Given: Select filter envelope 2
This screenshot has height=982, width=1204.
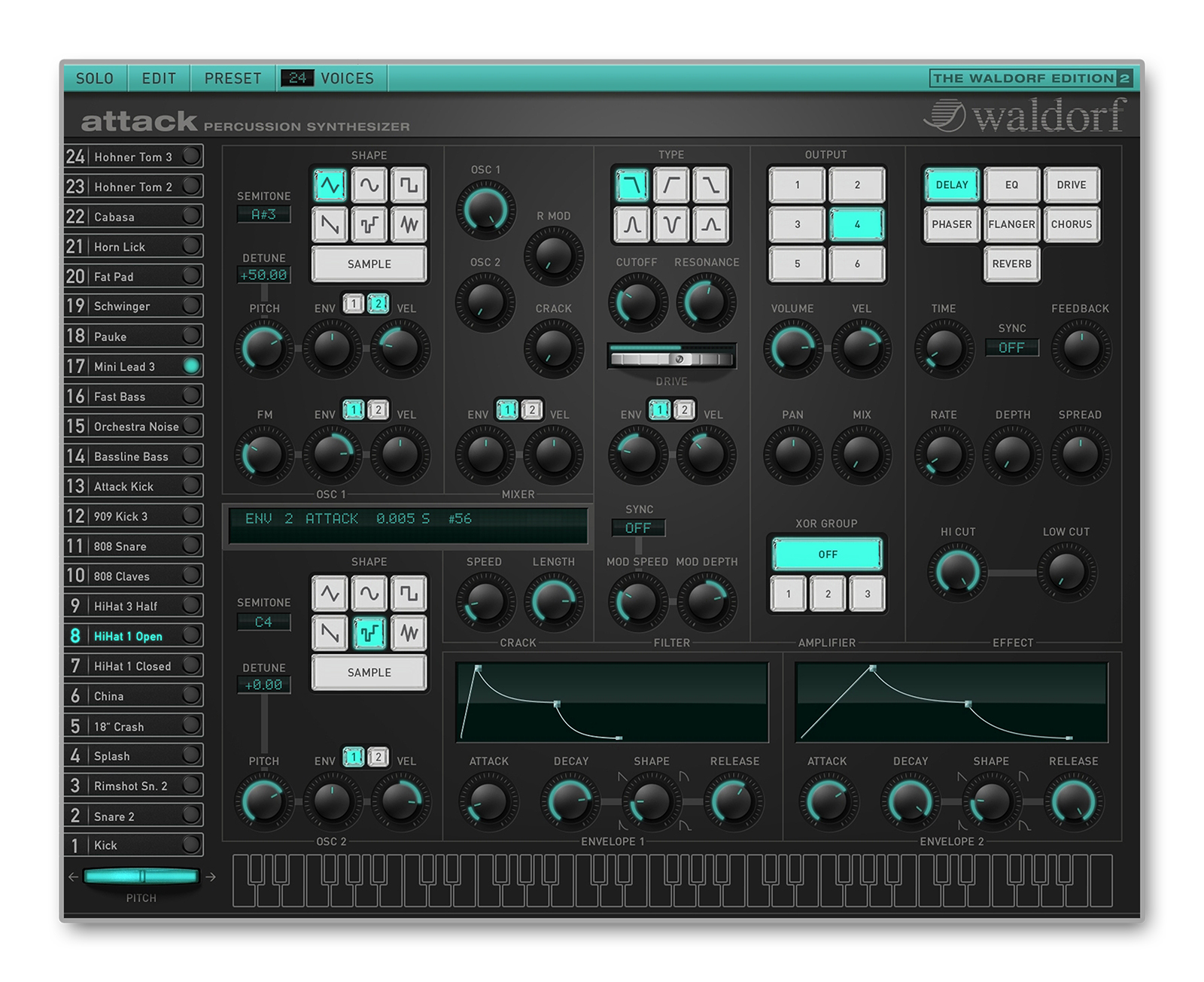Looking at the screenshot, I should 684,410.
